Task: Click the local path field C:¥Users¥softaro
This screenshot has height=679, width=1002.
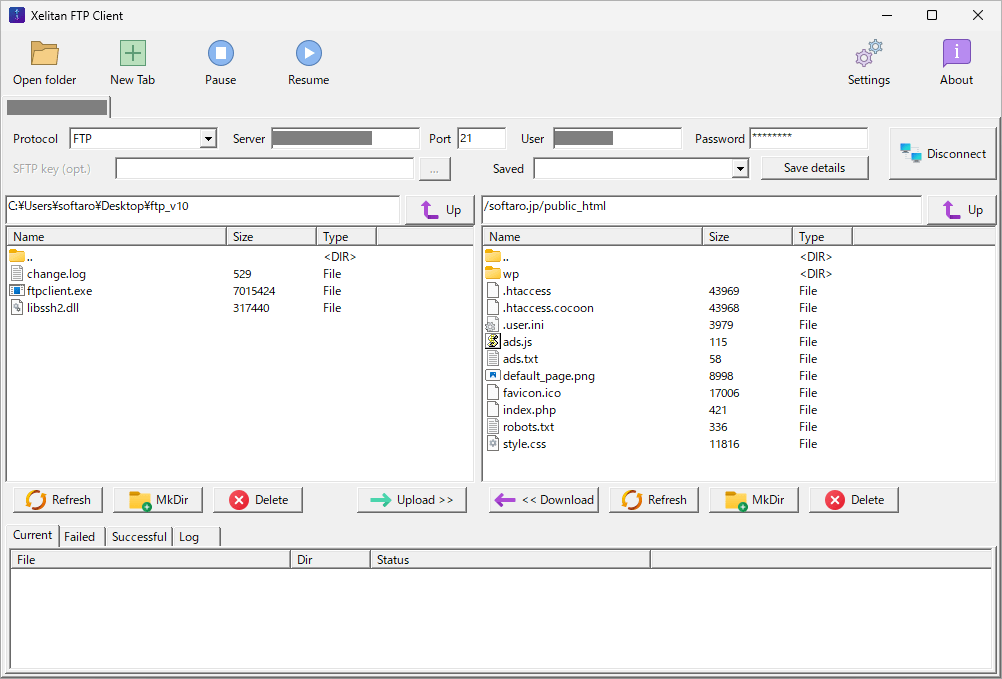Action: tap(203, 210)
